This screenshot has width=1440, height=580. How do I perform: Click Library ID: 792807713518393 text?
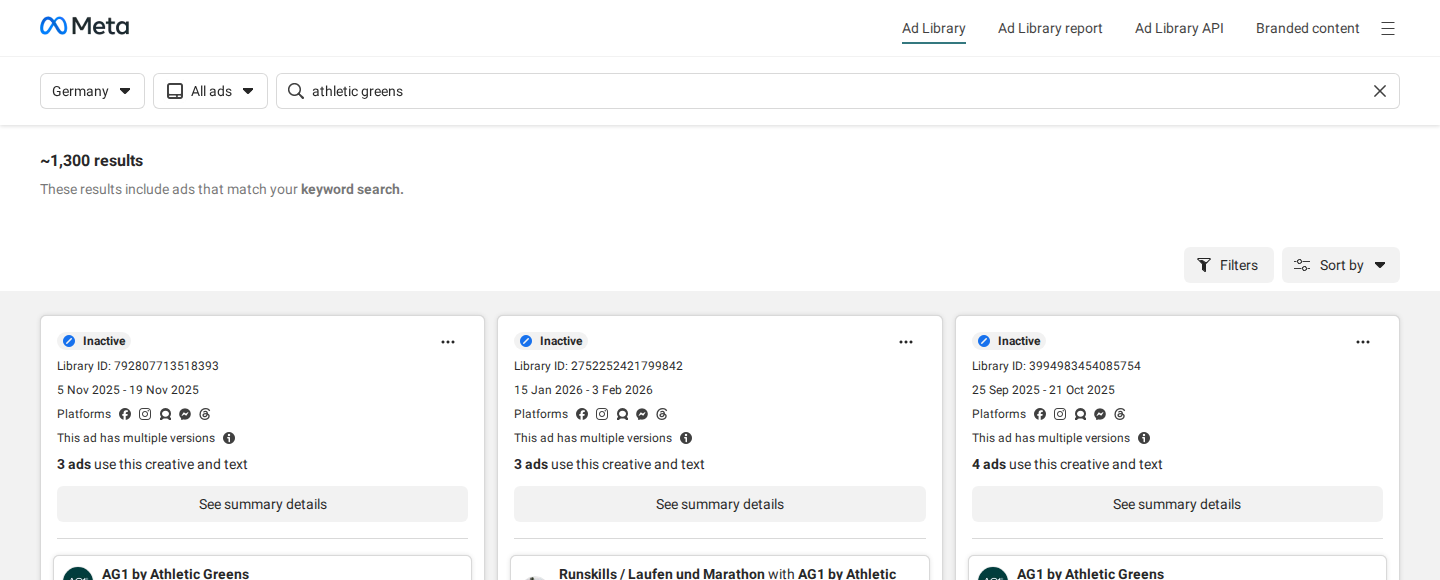138,366
